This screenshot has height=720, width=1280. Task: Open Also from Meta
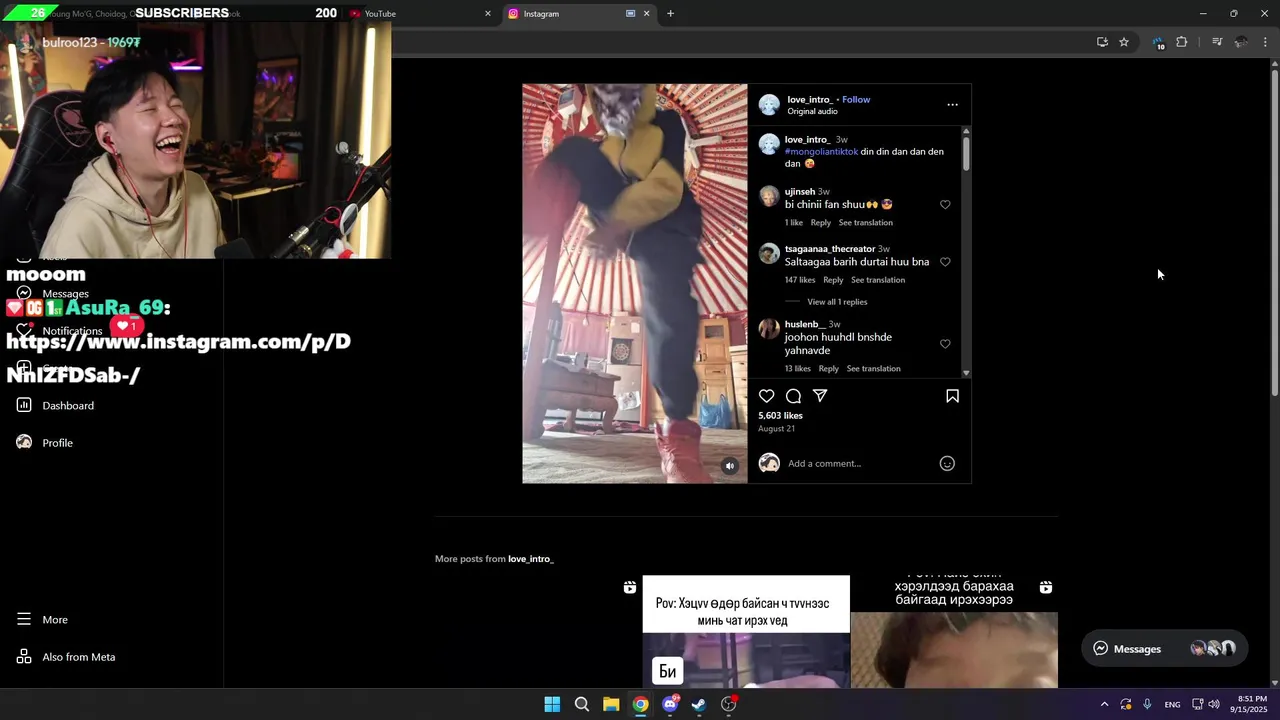(66, 657)
